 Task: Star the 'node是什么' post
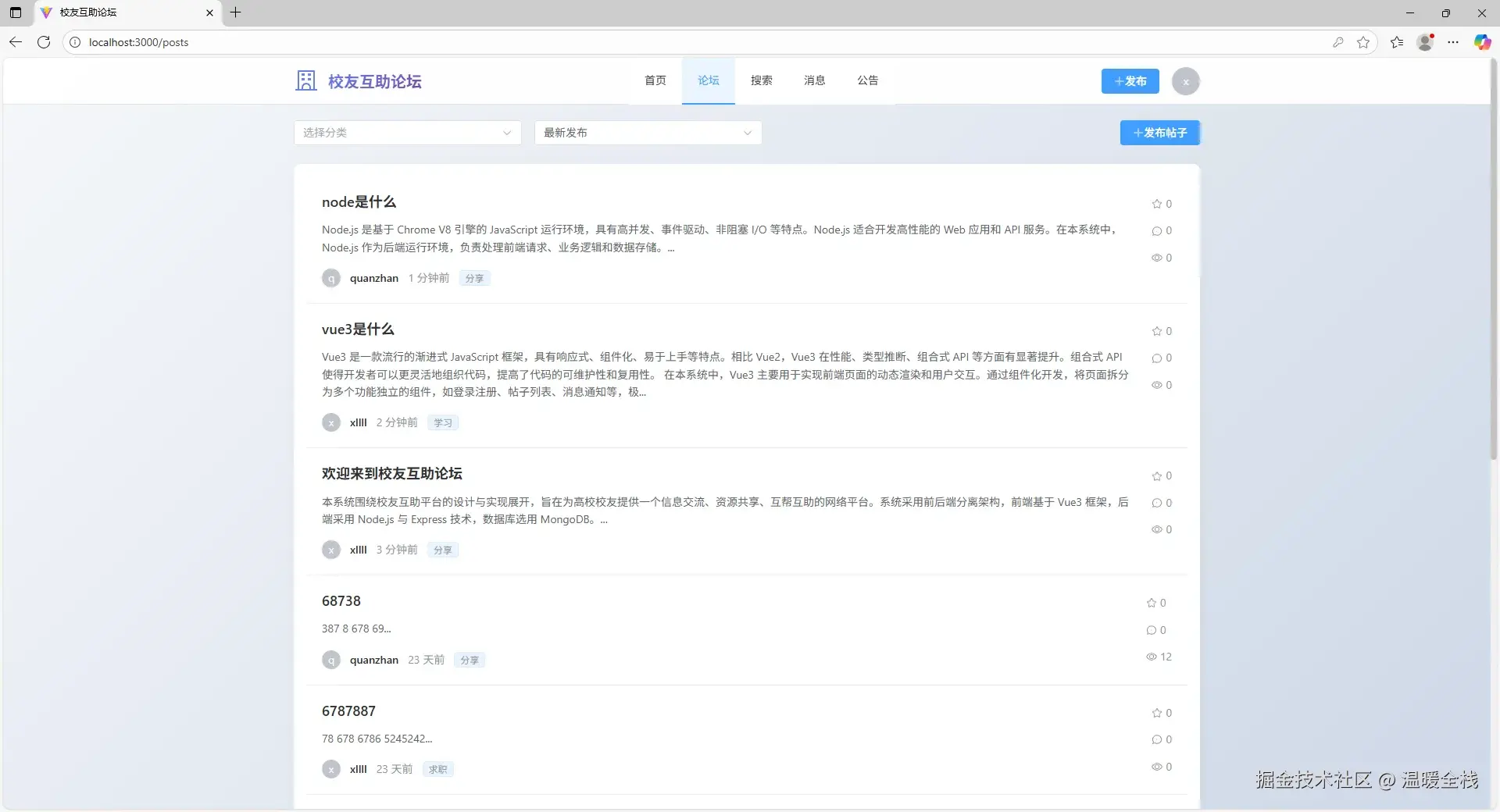[1157, 204]
